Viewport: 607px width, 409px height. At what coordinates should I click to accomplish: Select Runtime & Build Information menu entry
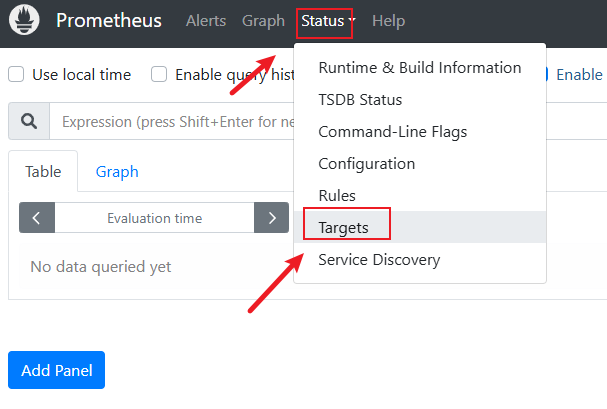pos(420,68)
